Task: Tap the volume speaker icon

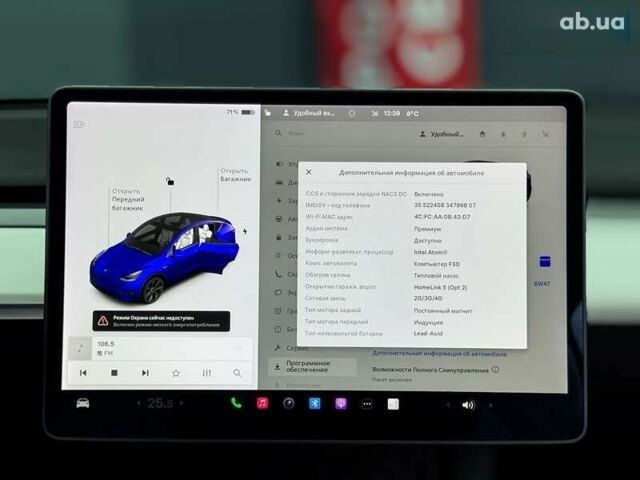Action: tap(468, 405)
